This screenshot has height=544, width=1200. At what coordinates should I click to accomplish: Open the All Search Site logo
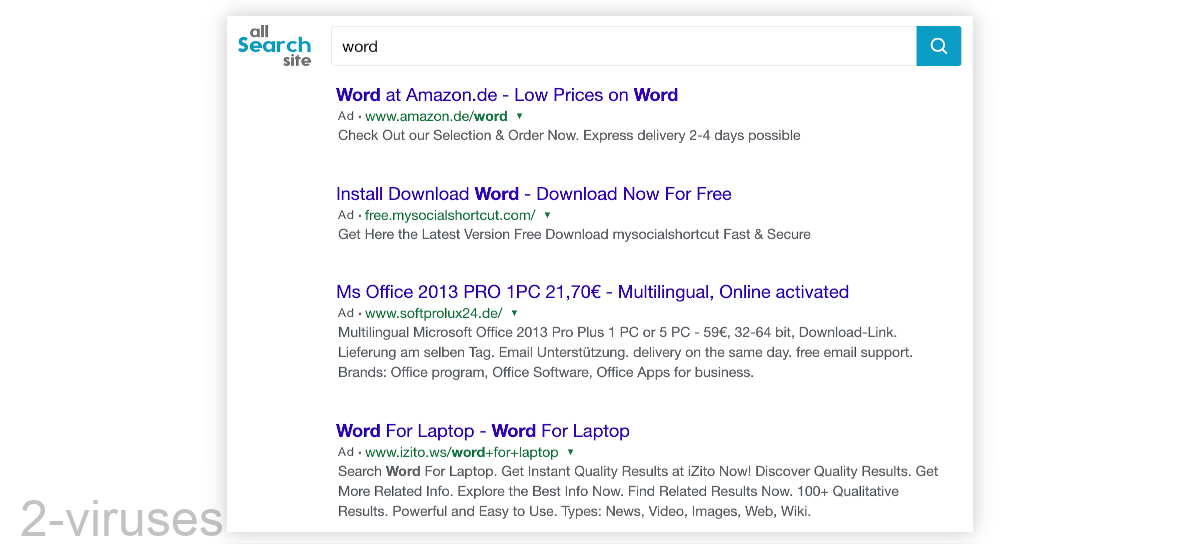coord(275,46)
